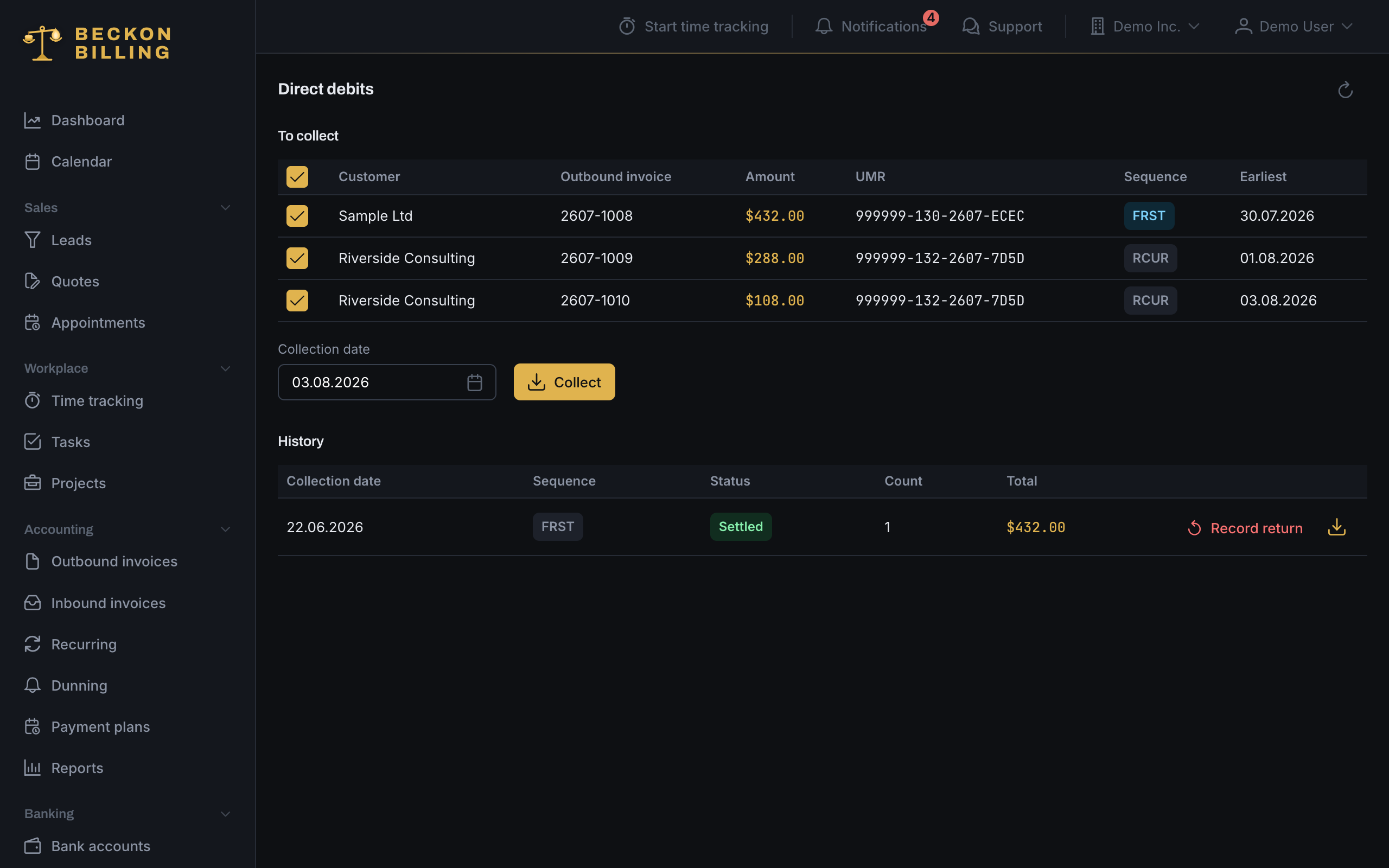Uncheck the checkbox for invoice 2607-1010
Viewport: 1389px width, 868px height.
tap(297, 300)
